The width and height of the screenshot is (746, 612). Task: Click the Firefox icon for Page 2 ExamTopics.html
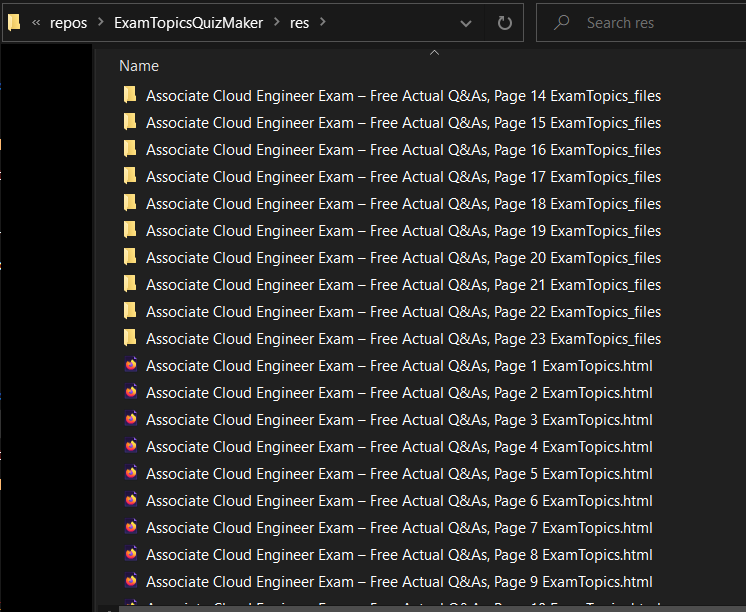pos(131,391)
